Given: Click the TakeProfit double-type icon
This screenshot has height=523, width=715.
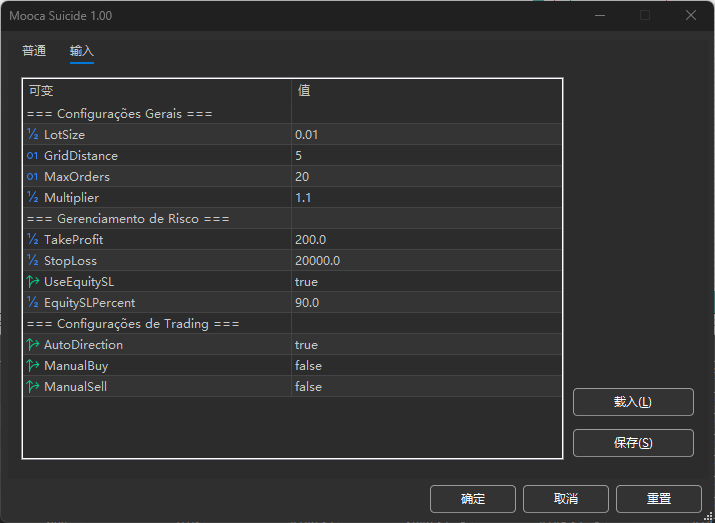Looking at the screenshot, I should (x=33, y=240).
